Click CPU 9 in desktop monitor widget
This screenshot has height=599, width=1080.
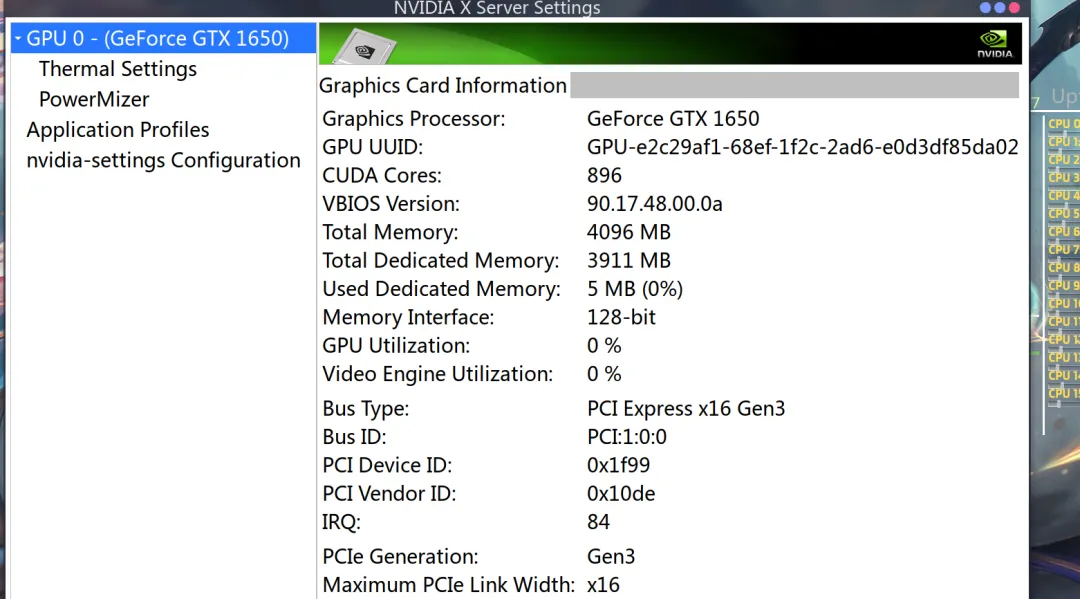tap(1063, 285)
